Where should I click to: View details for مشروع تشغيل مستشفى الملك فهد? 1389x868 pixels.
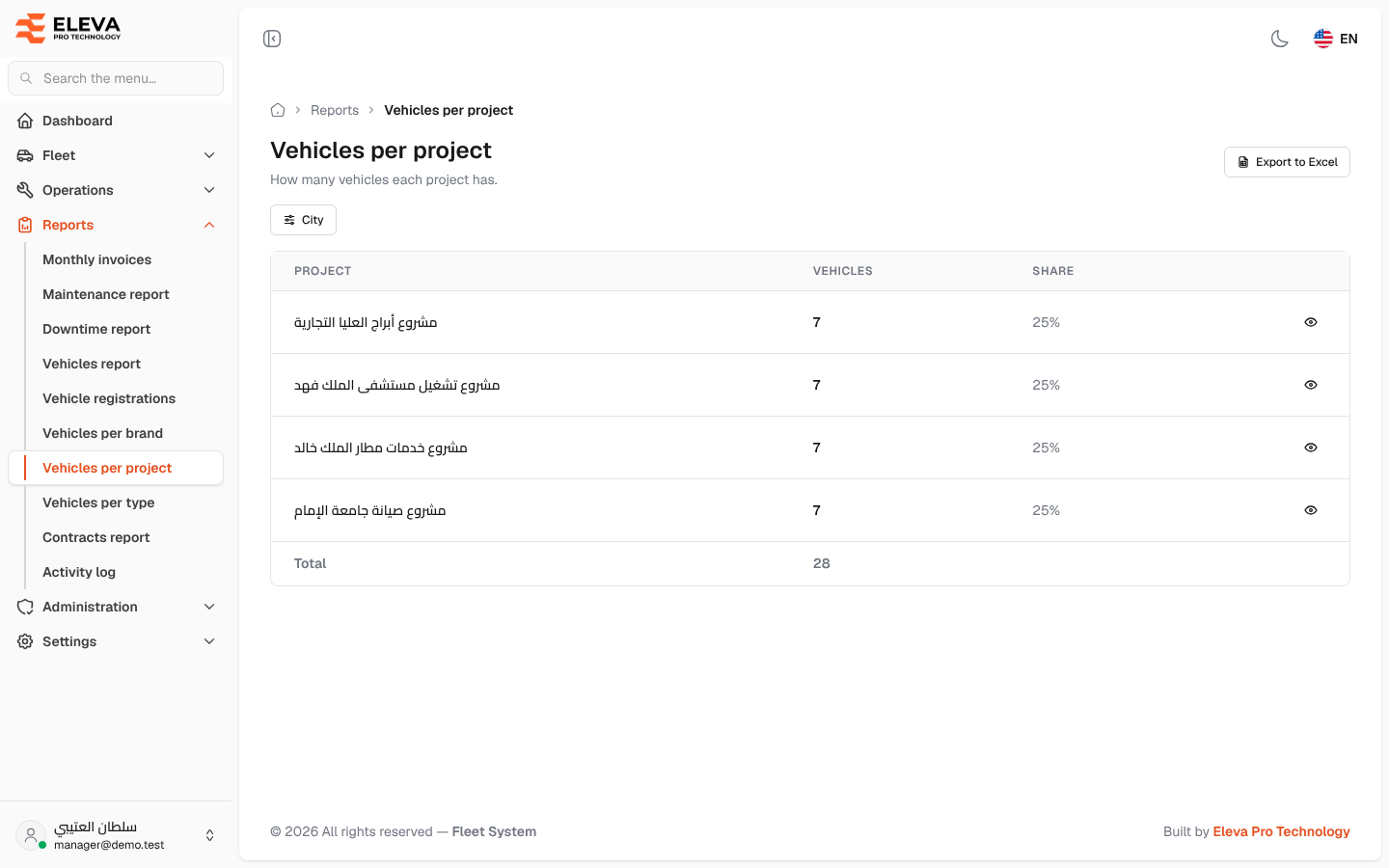[1310, 385]
